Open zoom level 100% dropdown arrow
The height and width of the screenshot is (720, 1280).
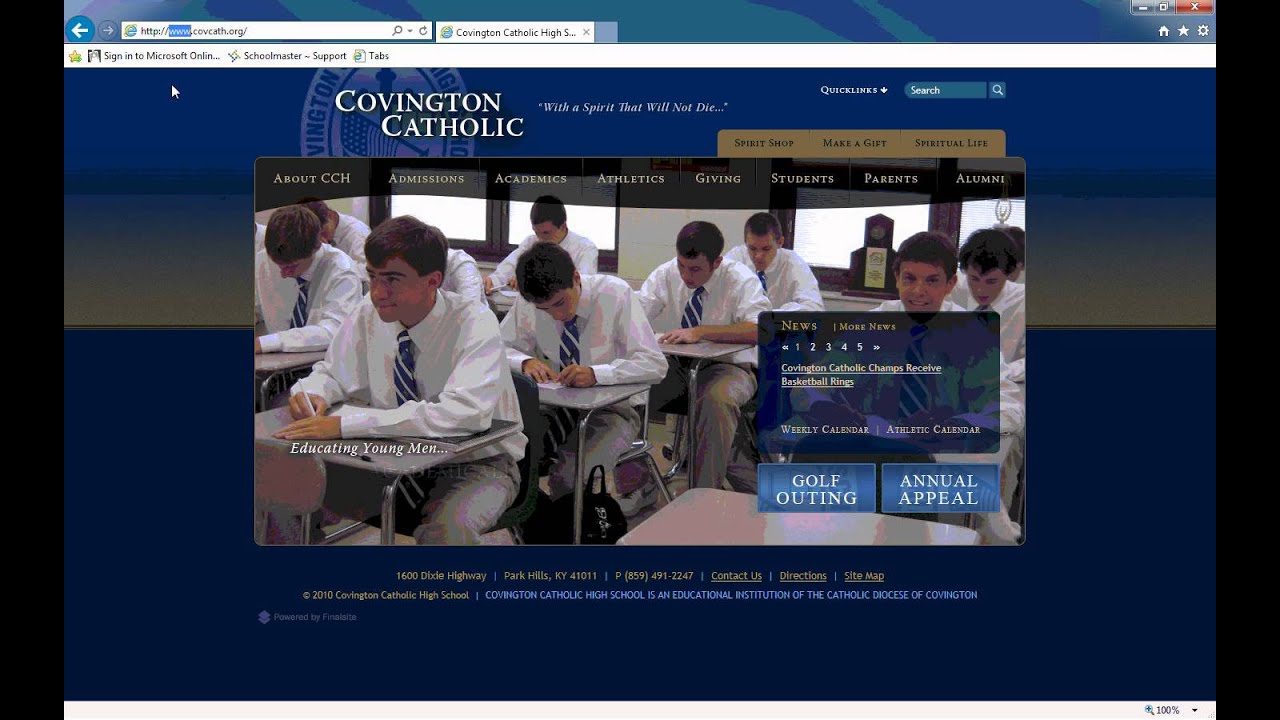click(1194, 710)
